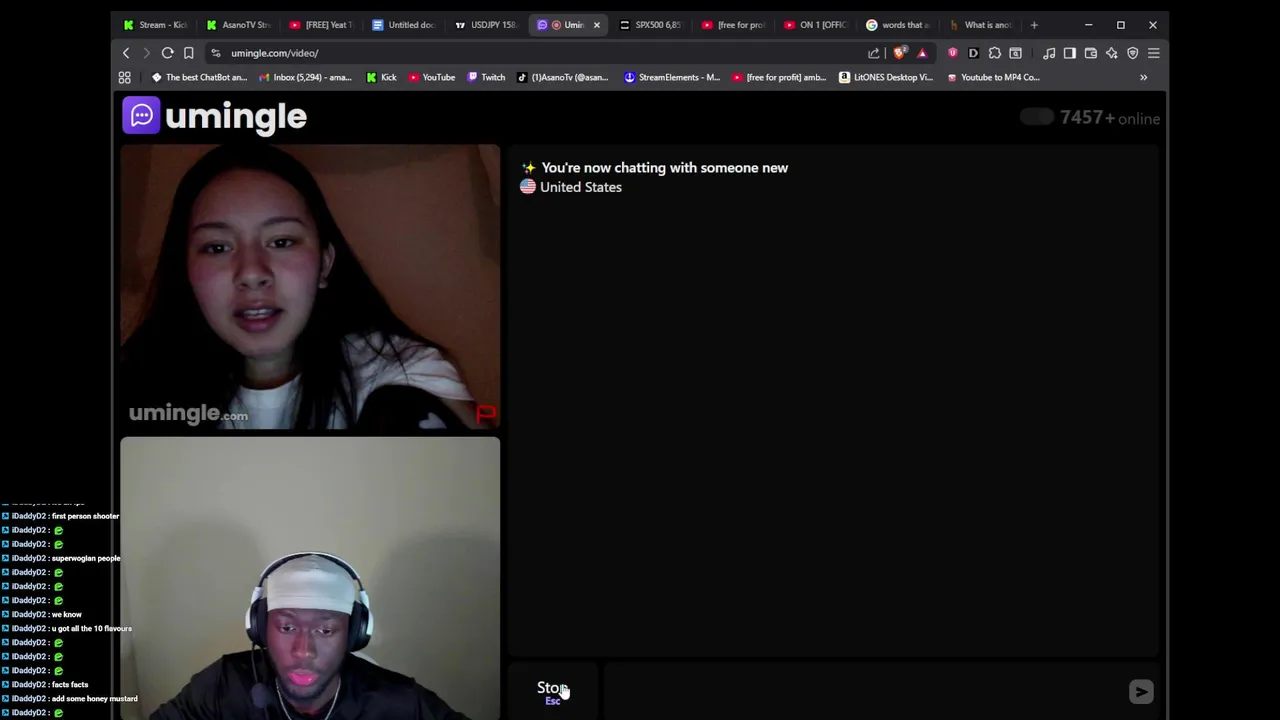Close the Umingle tab
This screenshot has width=1280, height=720.
pyautogui.click(x=597, y=25)
